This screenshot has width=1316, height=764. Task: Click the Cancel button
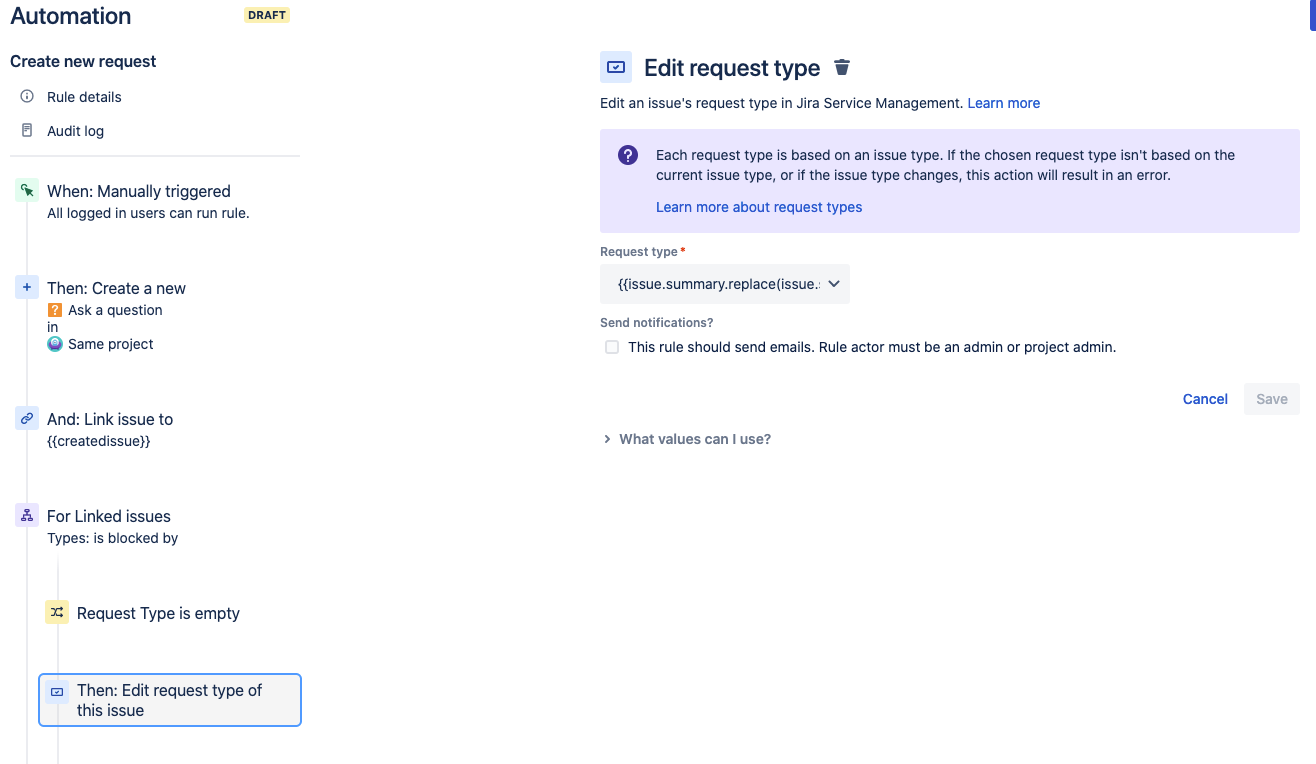click(1204, 398)
